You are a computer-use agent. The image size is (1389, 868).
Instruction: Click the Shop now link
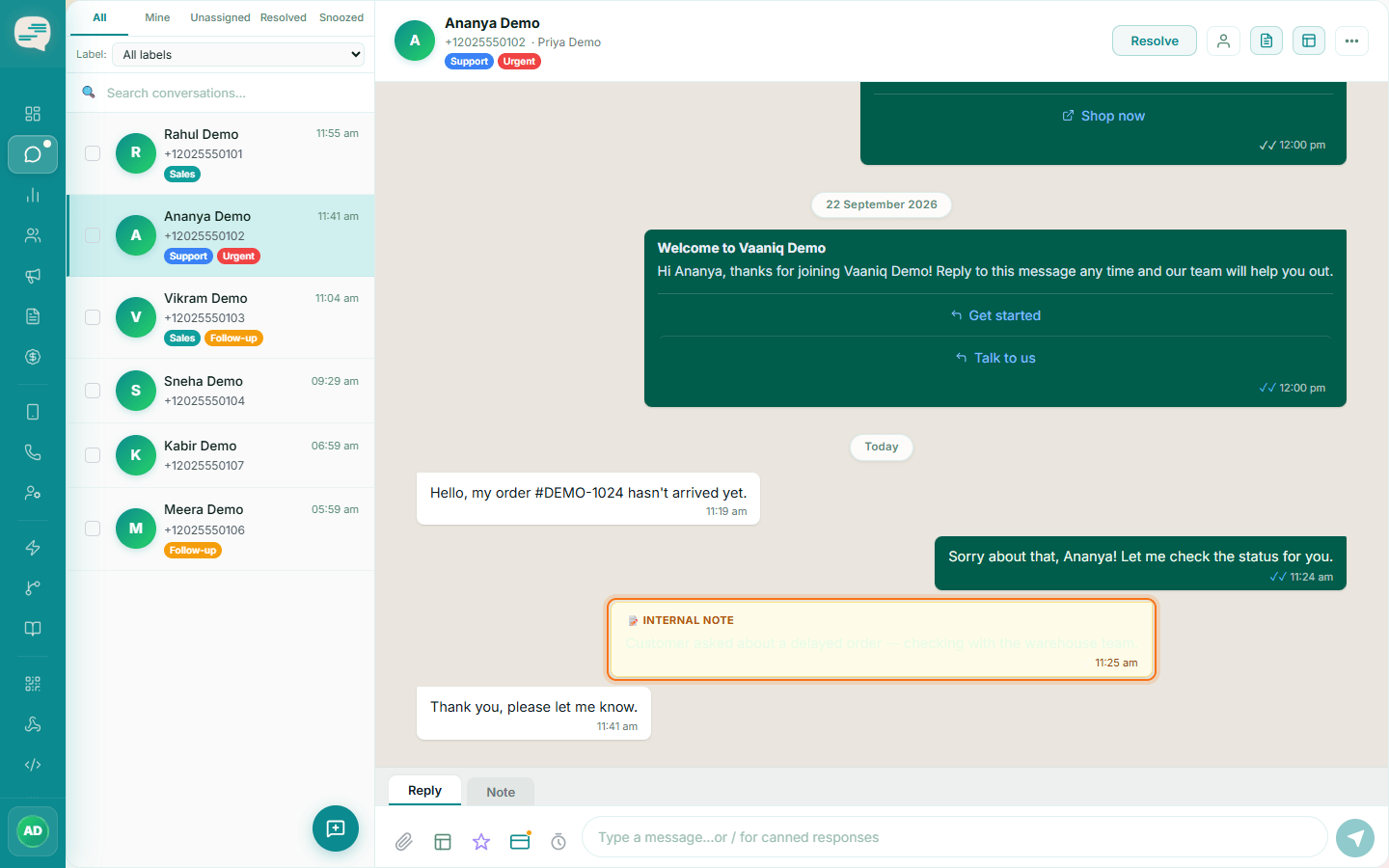click(1103, 116)
